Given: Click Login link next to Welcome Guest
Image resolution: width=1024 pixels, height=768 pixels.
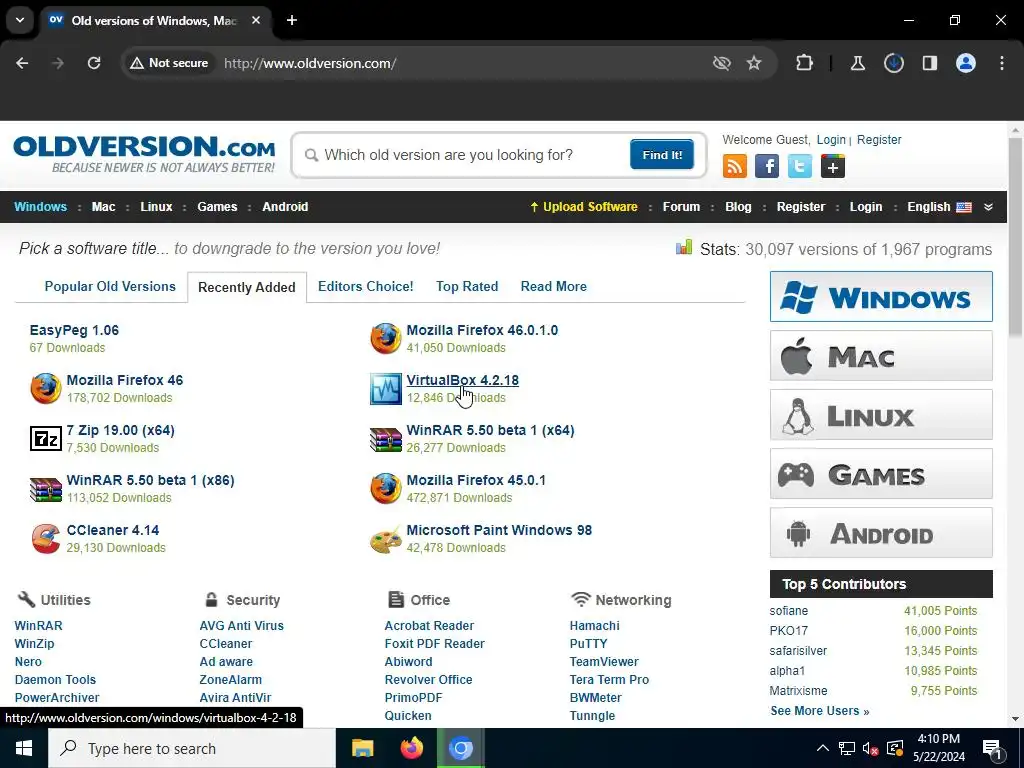Looking at the screenshot, I should (x=831, y=140).
